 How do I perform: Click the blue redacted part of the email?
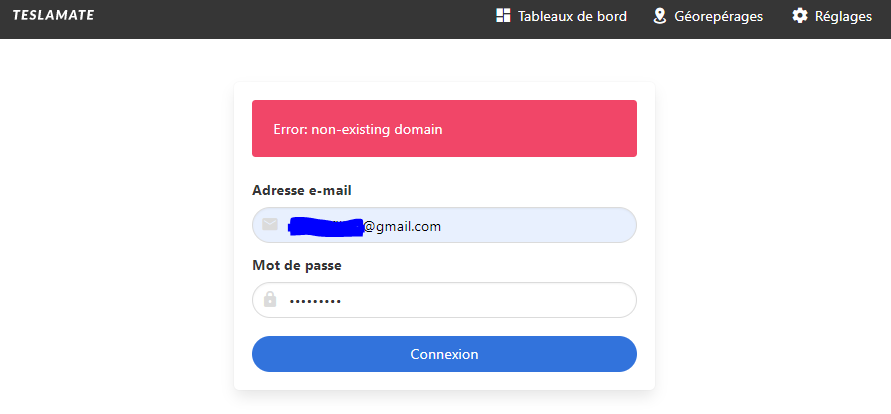325,227
